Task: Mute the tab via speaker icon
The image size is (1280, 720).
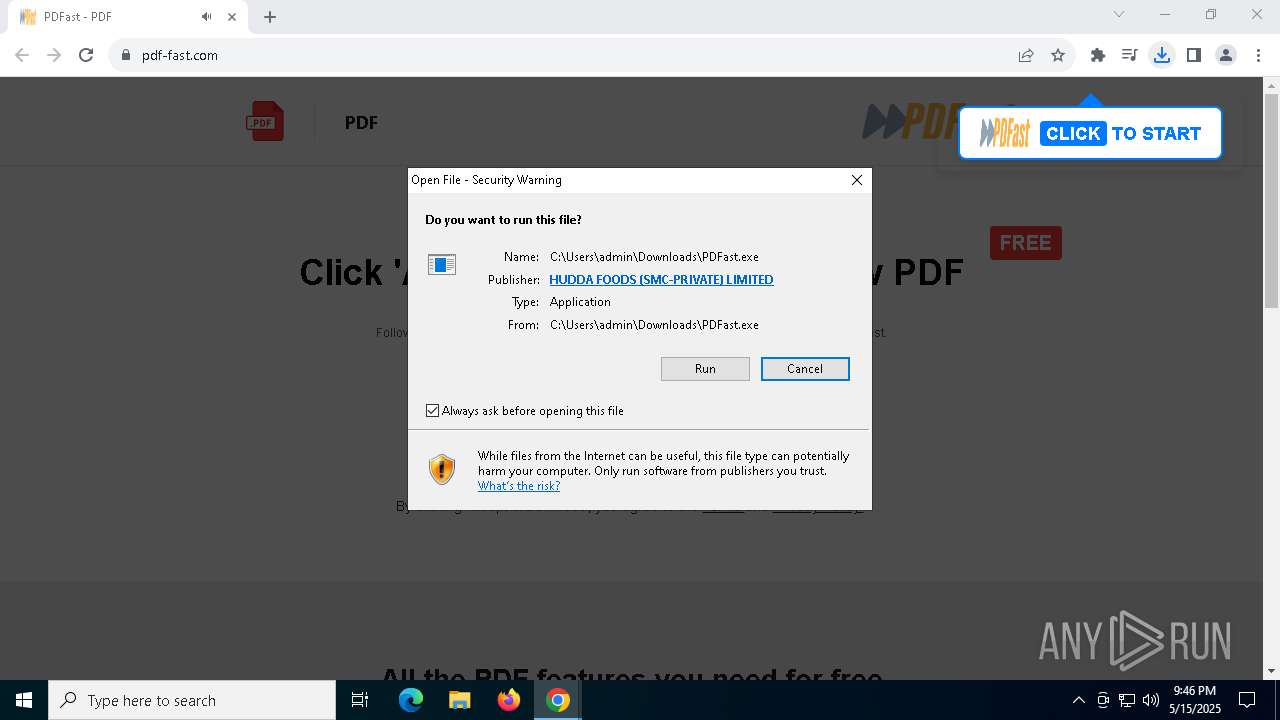Action: pyautogui.click(x=207, y=17)
